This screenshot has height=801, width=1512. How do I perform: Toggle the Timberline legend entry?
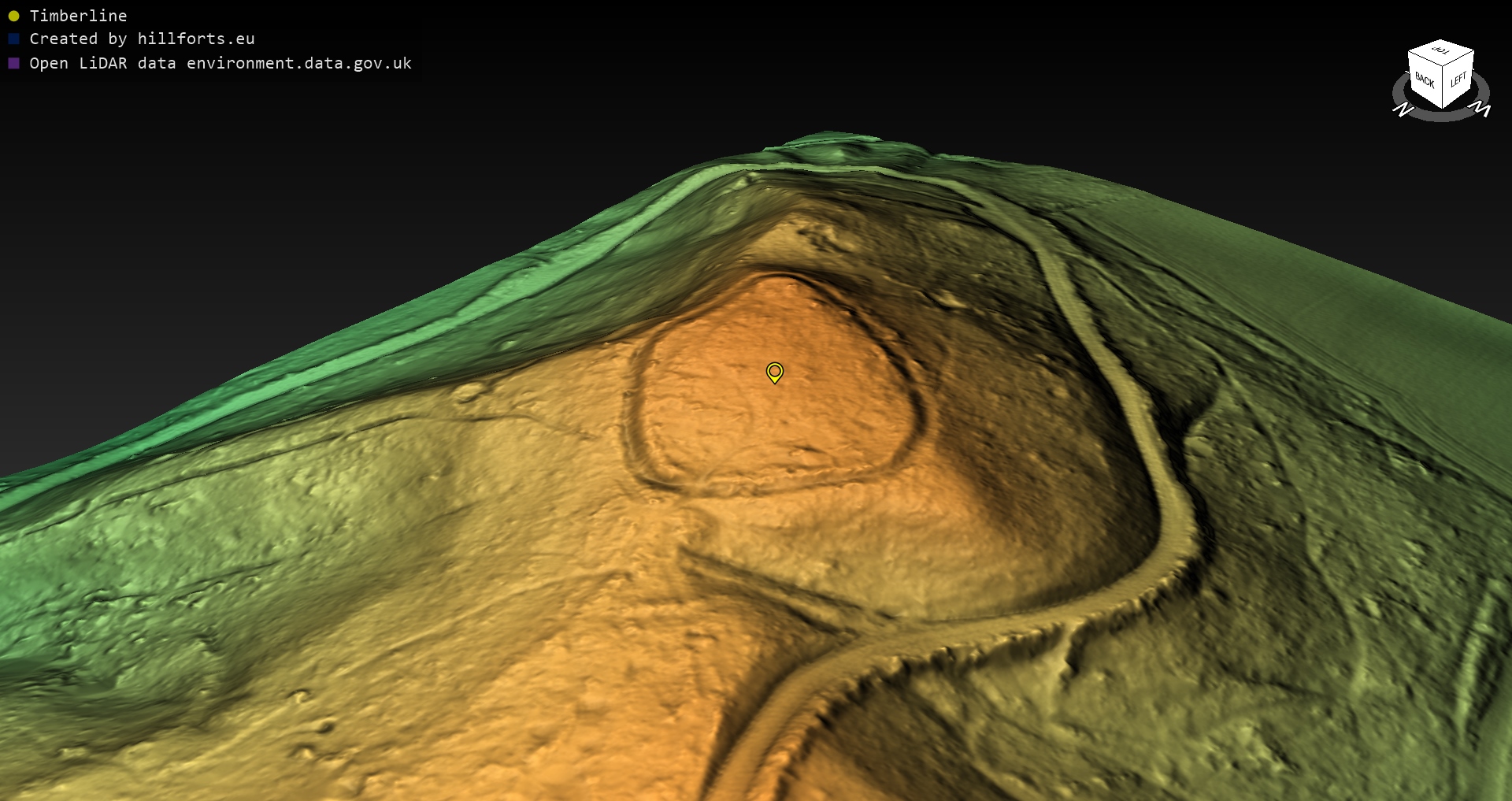point(78,16)
